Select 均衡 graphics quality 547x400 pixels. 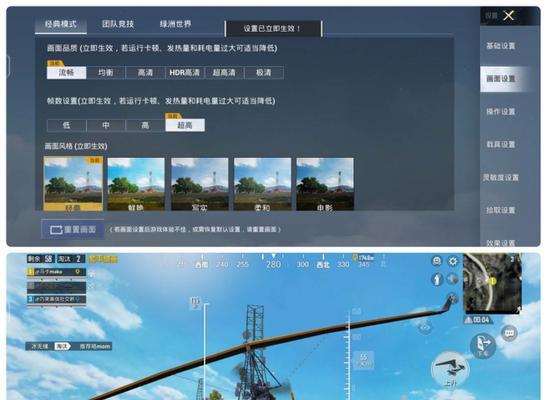tap(106, 73)
